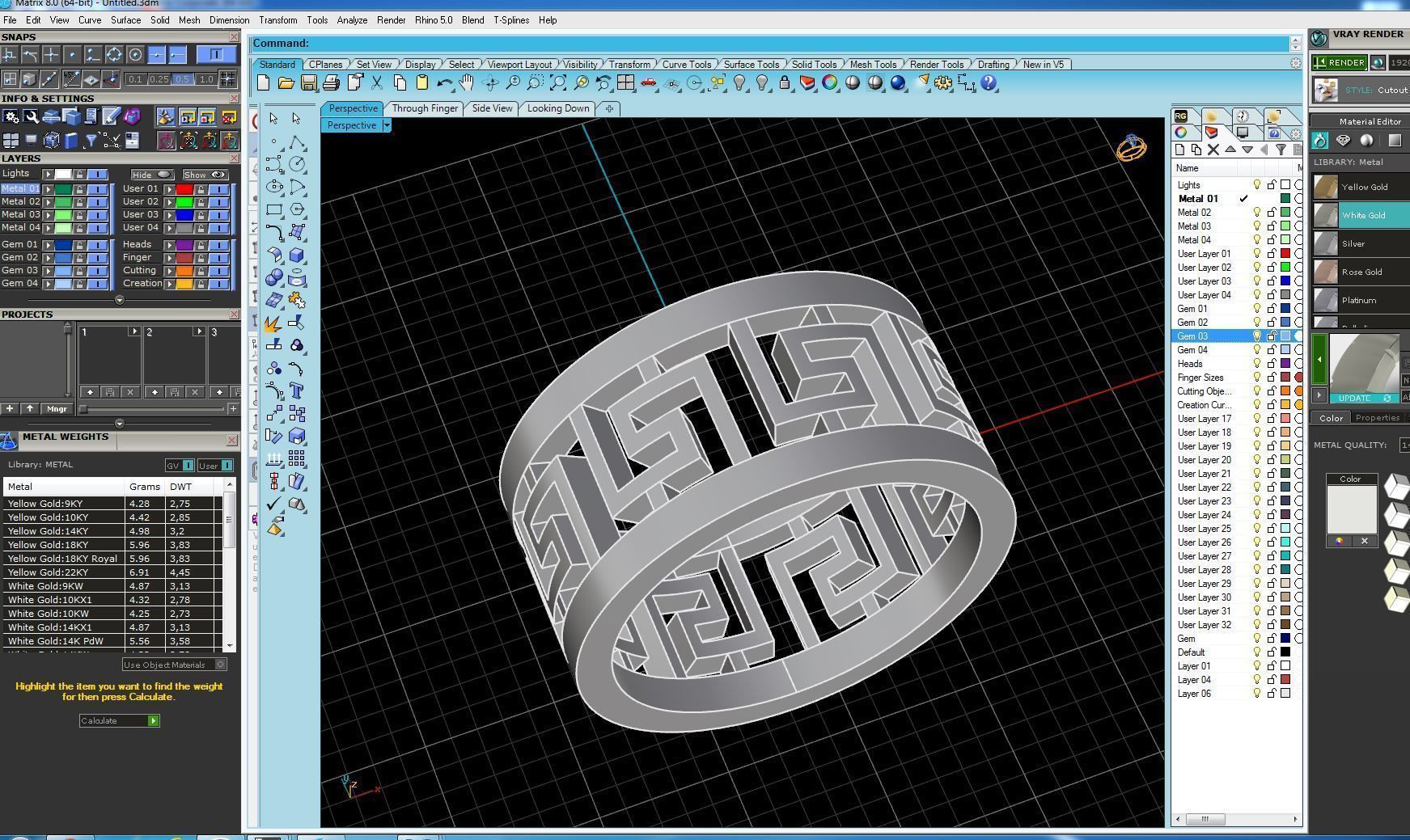The image size is (1410, 840).
Task: Select the Text object T tool
Action: [297, 391]
